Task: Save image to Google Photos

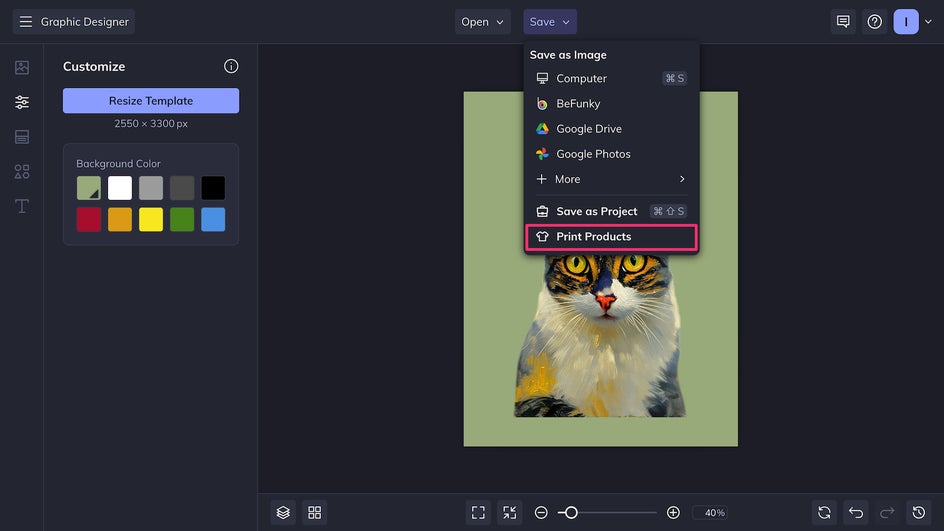Action: click(610, 154)
